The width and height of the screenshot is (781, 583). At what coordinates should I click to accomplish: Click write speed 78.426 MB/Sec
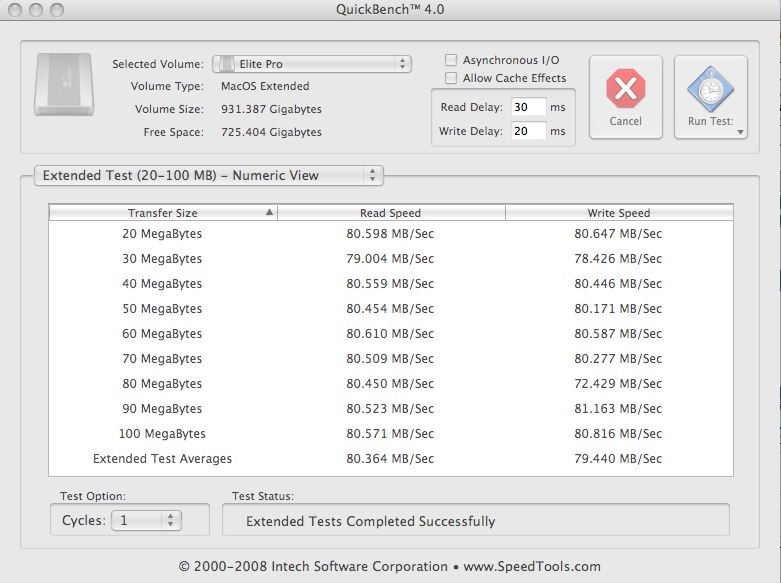click(x=618, y=259)
